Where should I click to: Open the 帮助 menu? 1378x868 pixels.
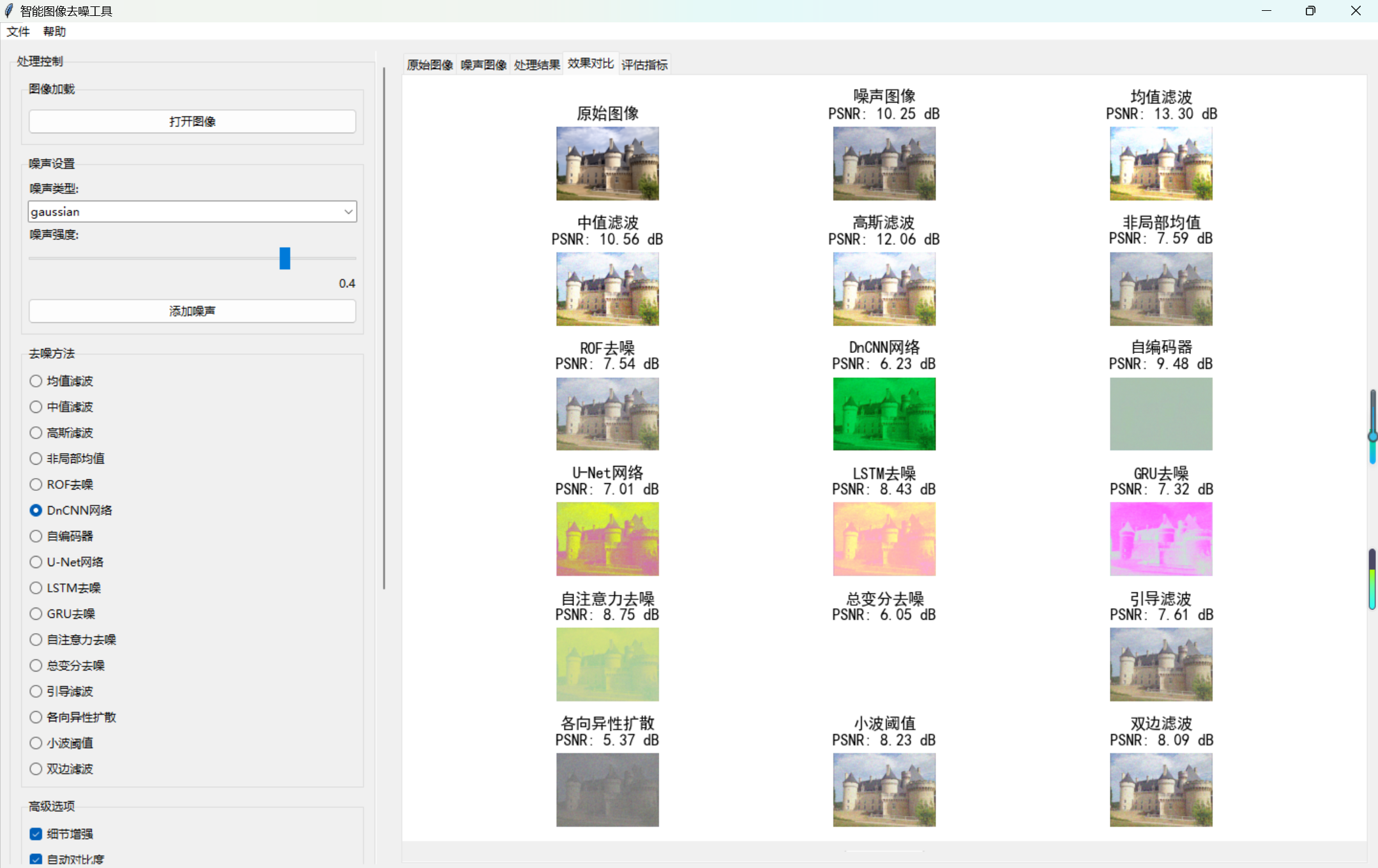tap(54, 31)
